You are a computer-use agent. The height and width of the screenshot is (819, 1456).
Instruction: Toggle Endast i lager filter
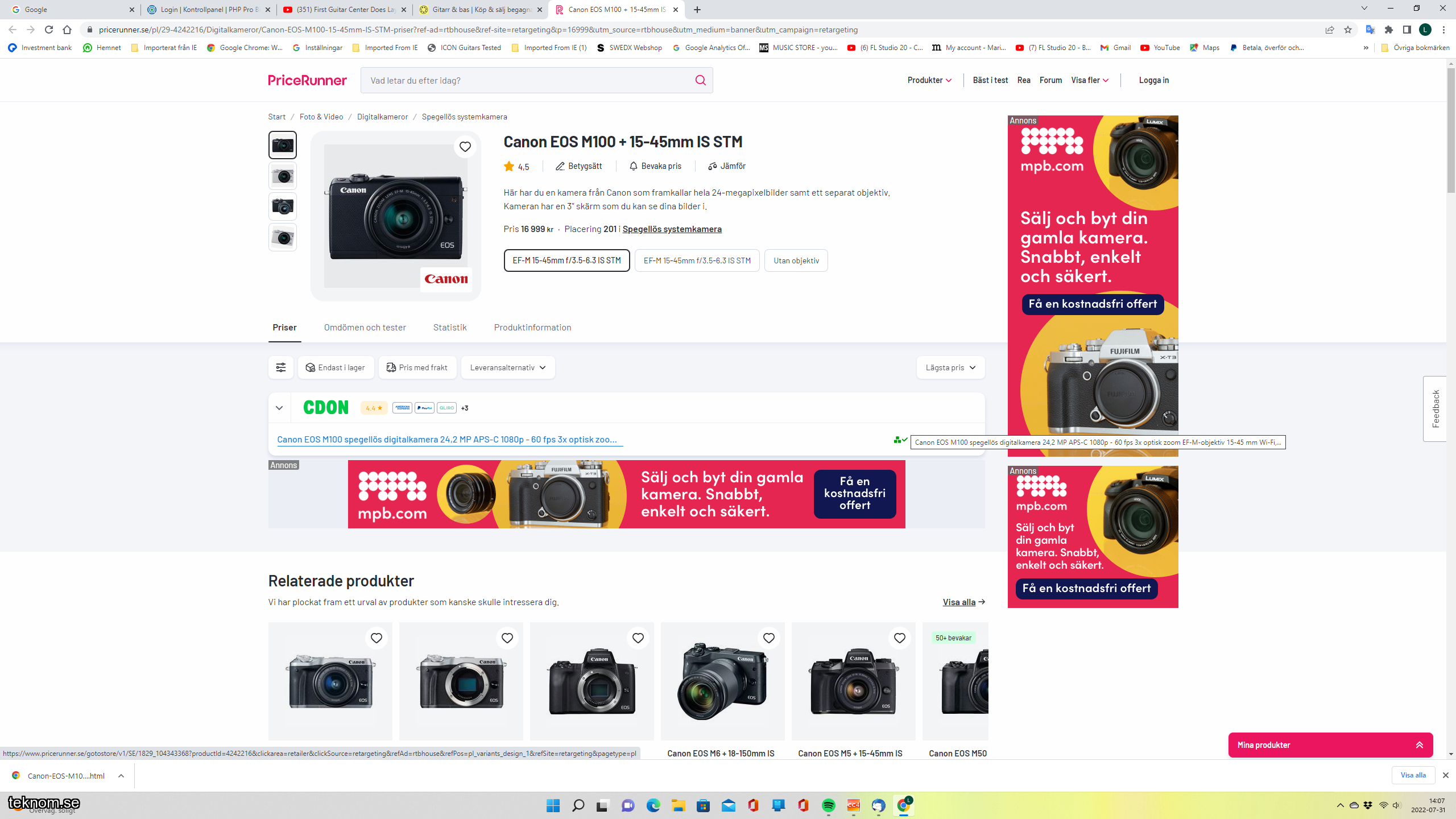click(336, 367)
